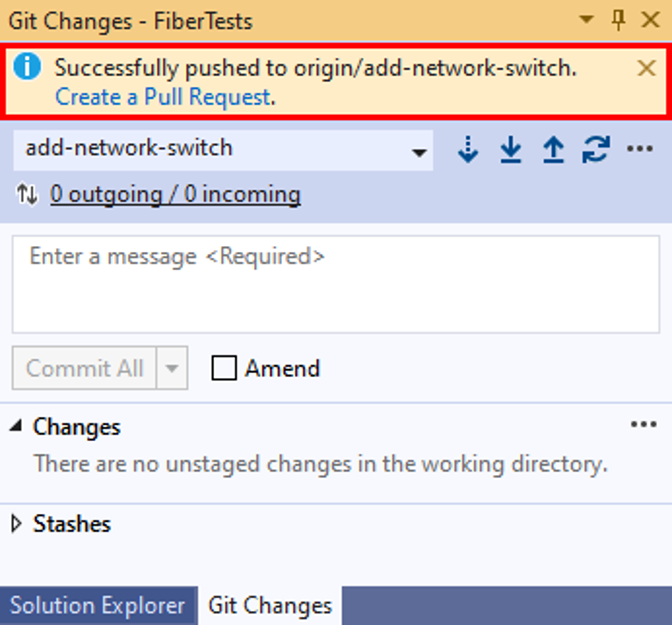Click the blue info icon in notification

point(27,68)
